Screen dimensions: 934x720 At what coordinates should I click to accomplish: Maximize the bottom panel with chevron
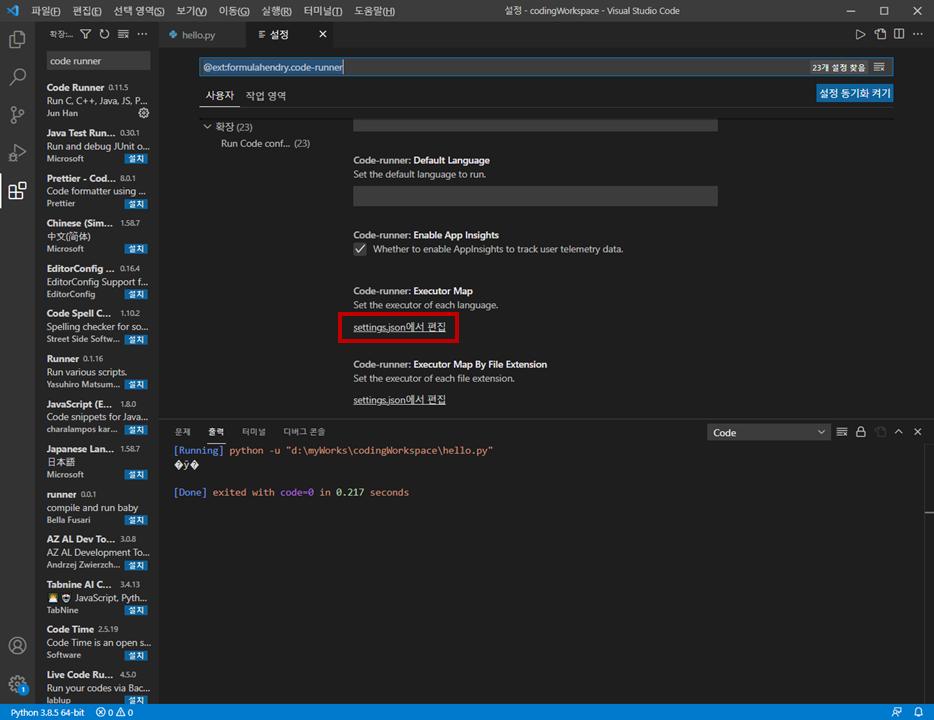tap(899, 432)
